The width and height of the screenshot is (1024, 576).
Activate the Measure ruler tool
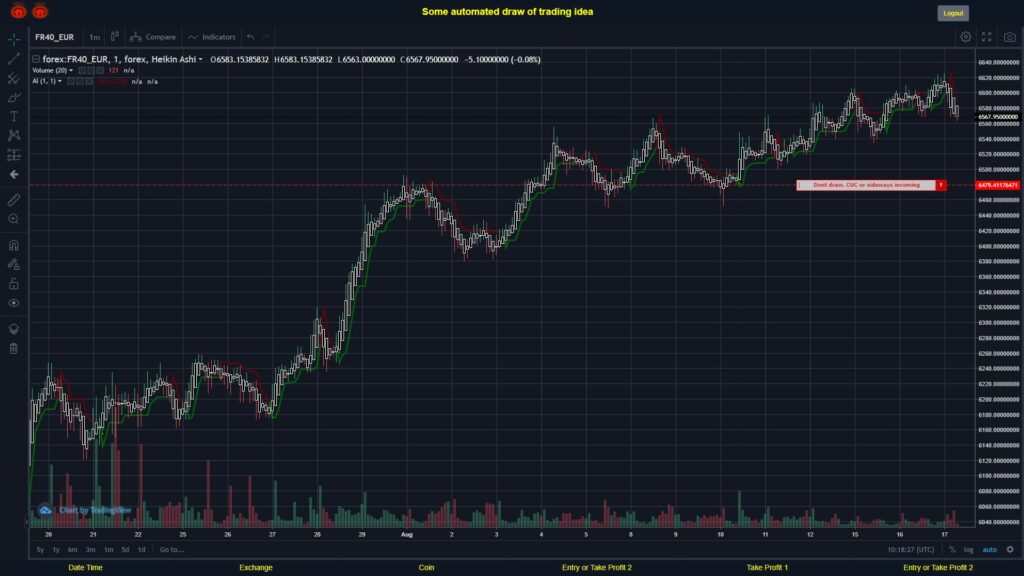coord(14,199)
